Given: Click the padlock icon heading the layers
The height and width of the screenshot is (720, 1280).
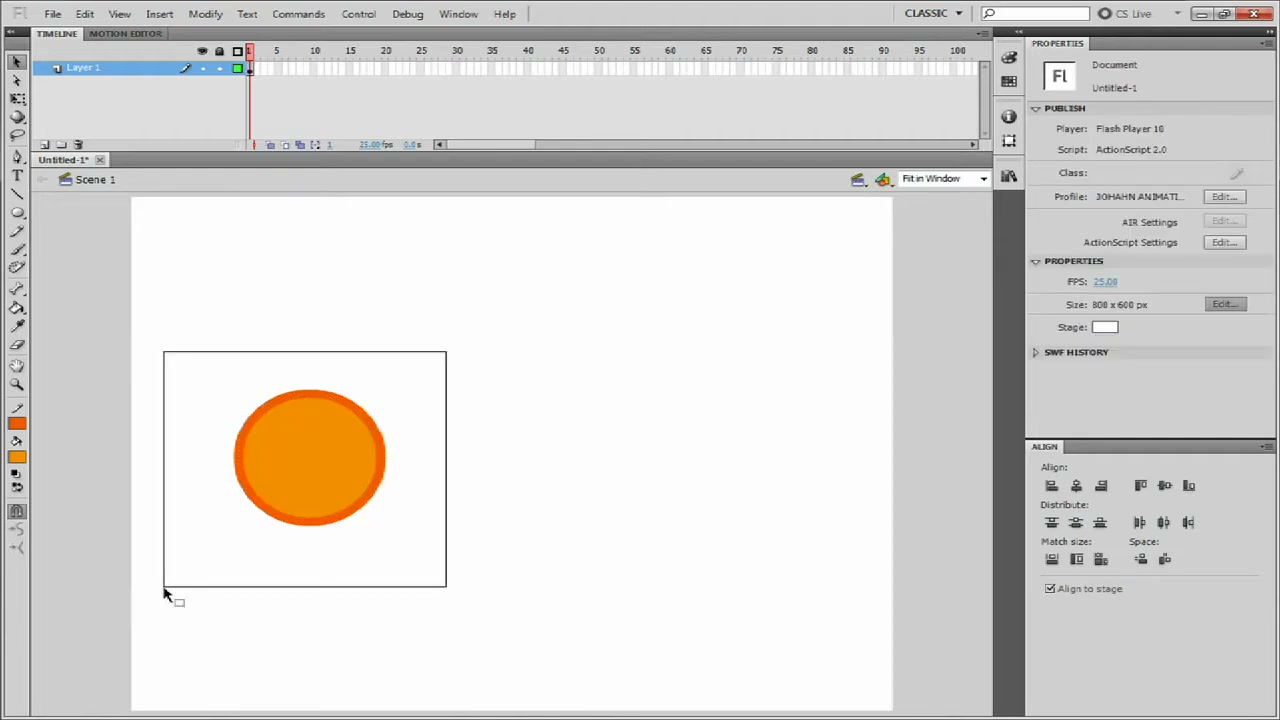Looking at the screenshot, I should pos(219,51).
